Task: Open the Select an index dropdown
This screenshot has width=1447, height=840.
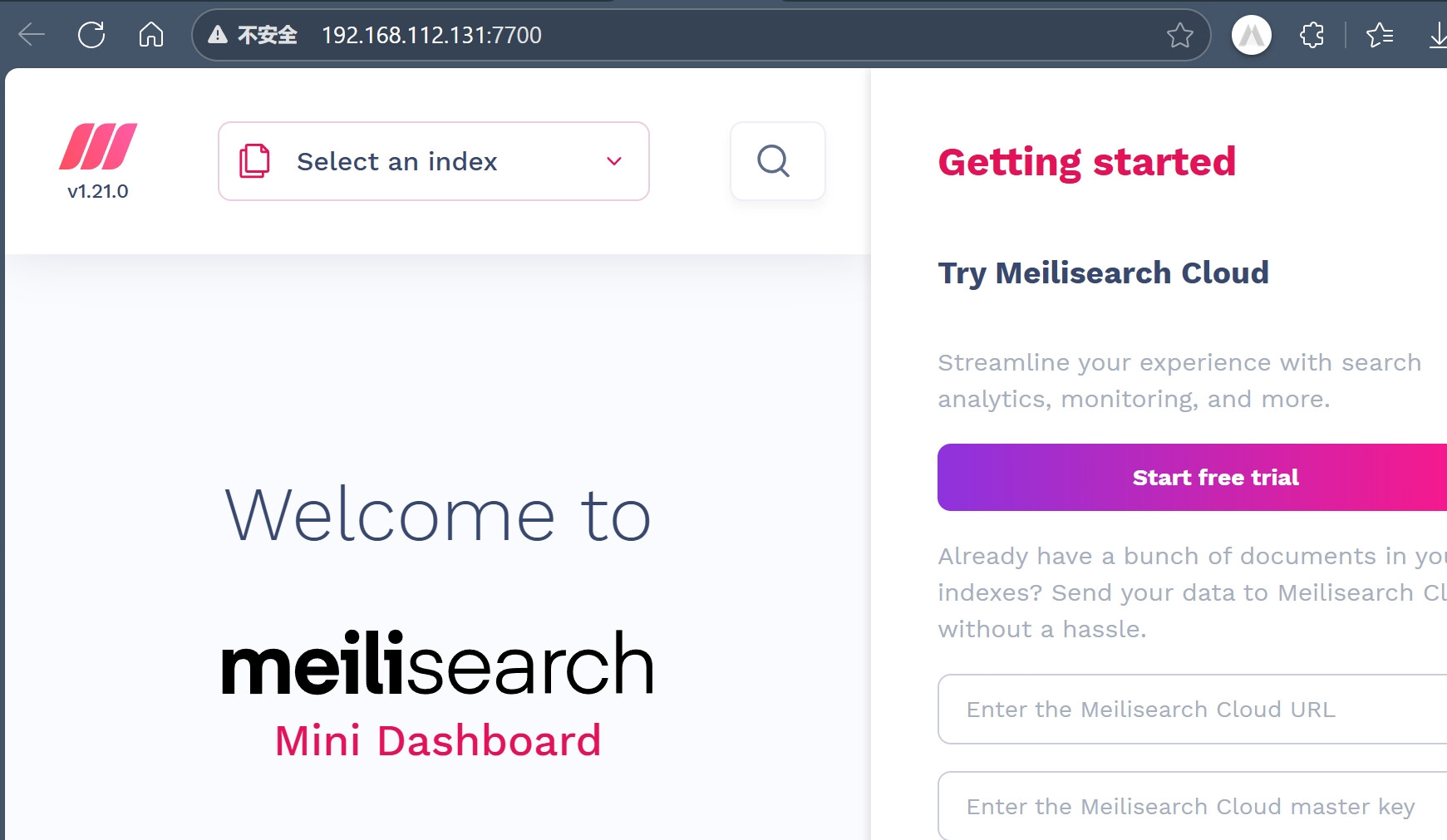Action: [x=433, y=161]
